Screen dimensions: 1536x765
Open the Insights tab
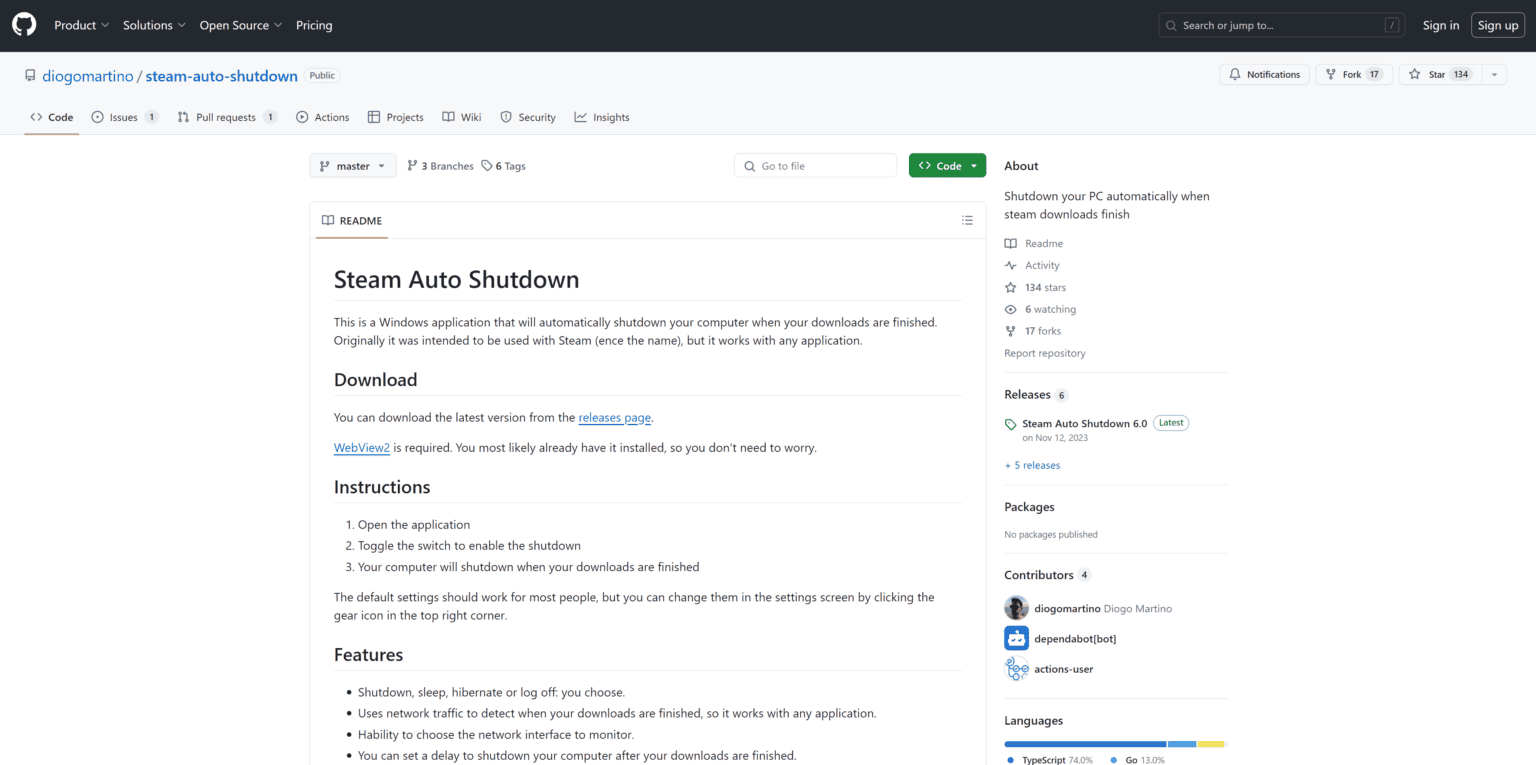click(602, 117)
